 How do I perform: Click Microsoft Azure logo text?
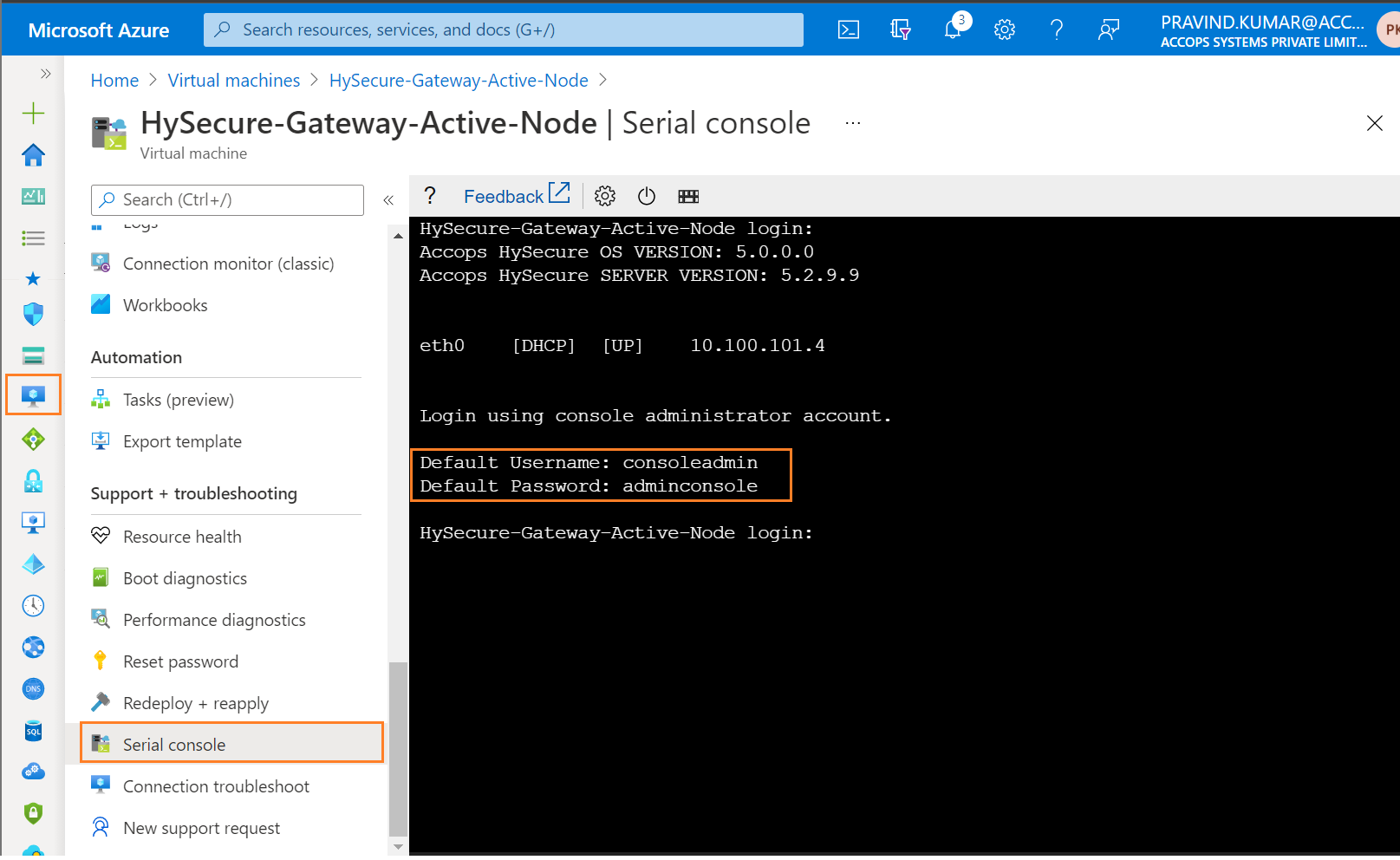pos(99,30)
